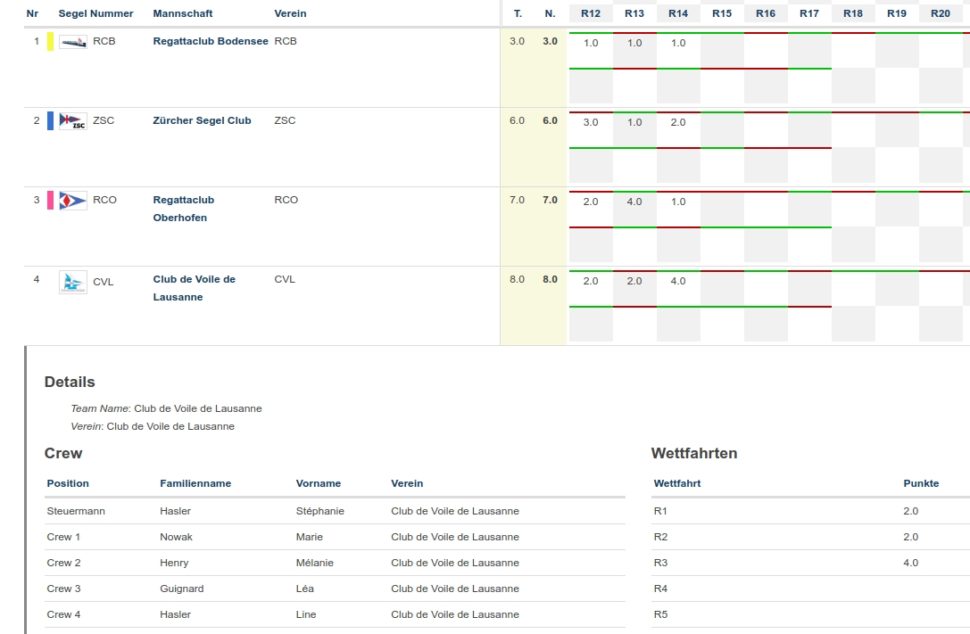Click the RCB boat flag icon

73,42
